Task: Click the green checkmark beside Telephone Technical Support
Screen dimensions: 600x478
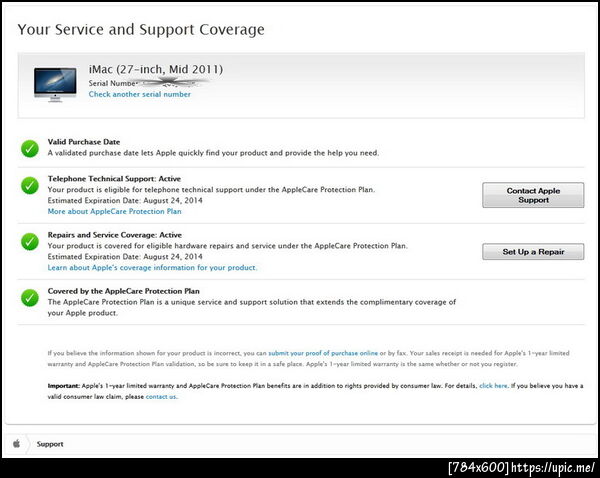Action: point(29,185)
